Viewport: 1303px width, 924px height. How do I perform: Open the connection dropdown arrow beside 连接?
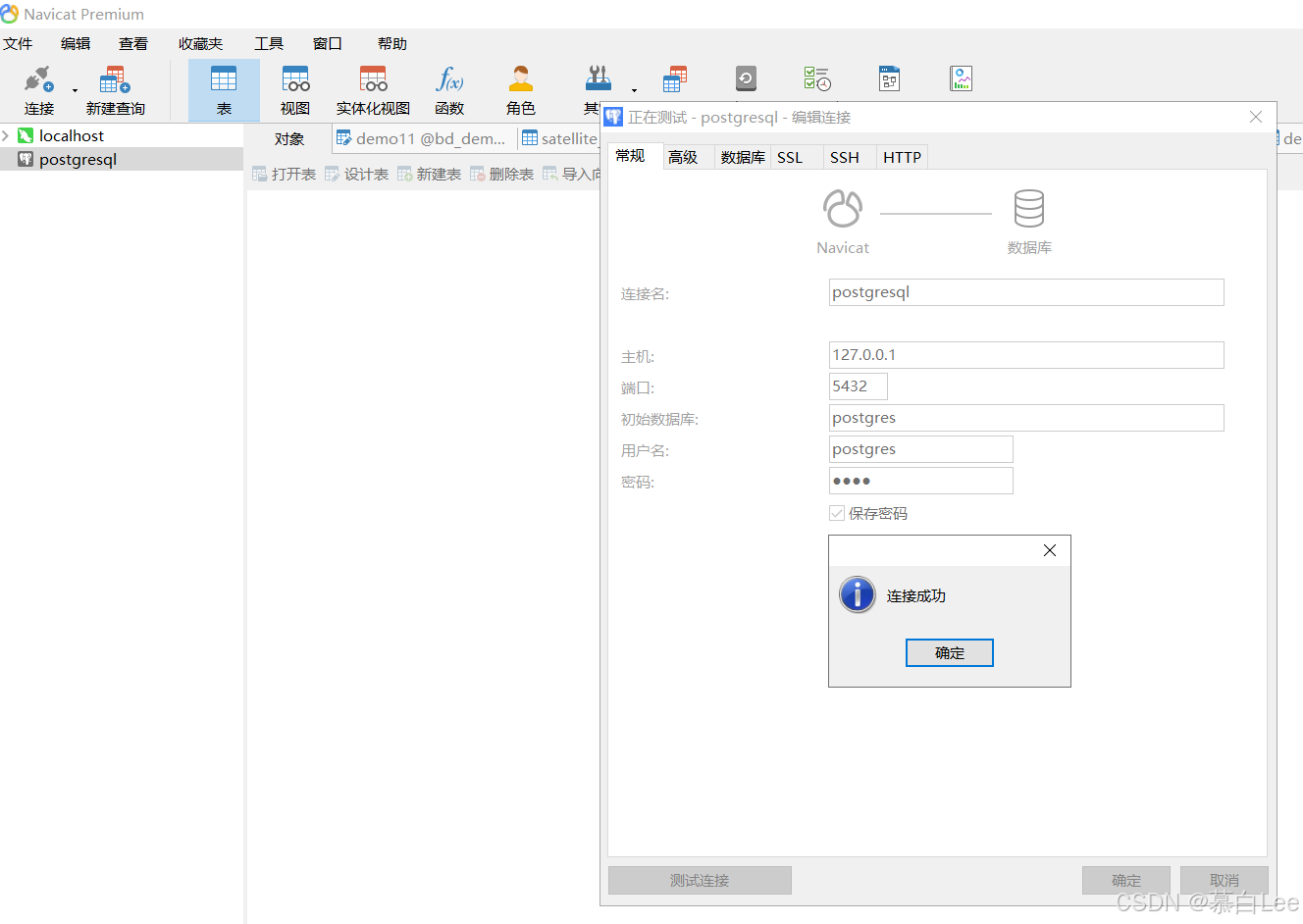pos(75,91)
